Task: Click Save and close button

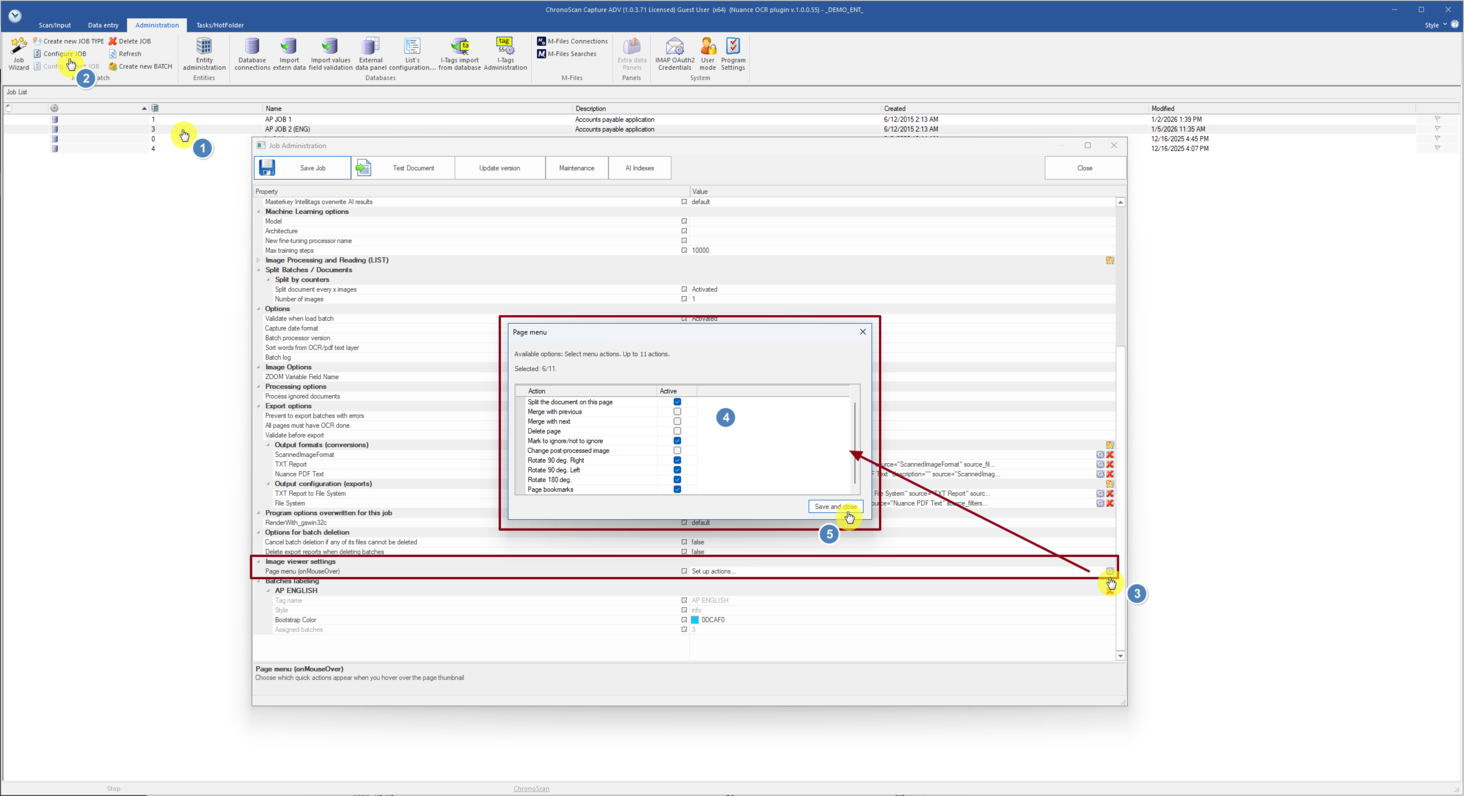Action: [835, 507]
